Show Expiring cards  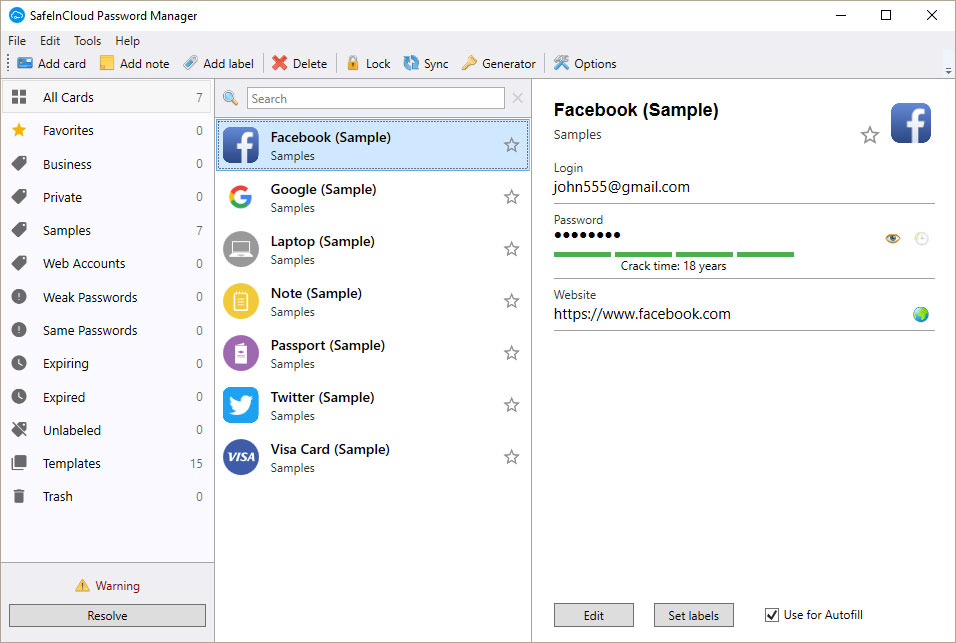point(107,363)
